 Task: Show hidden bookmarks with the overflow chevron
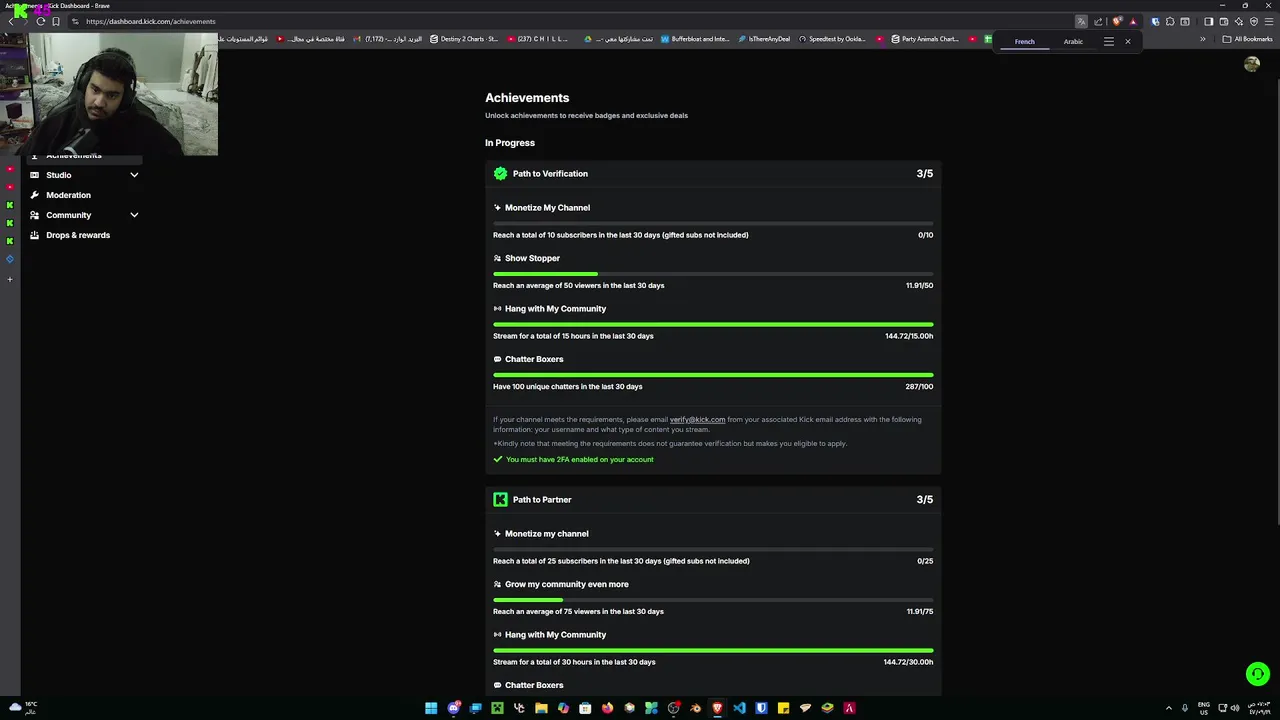pyautogui.click(x=1203, y=39)
